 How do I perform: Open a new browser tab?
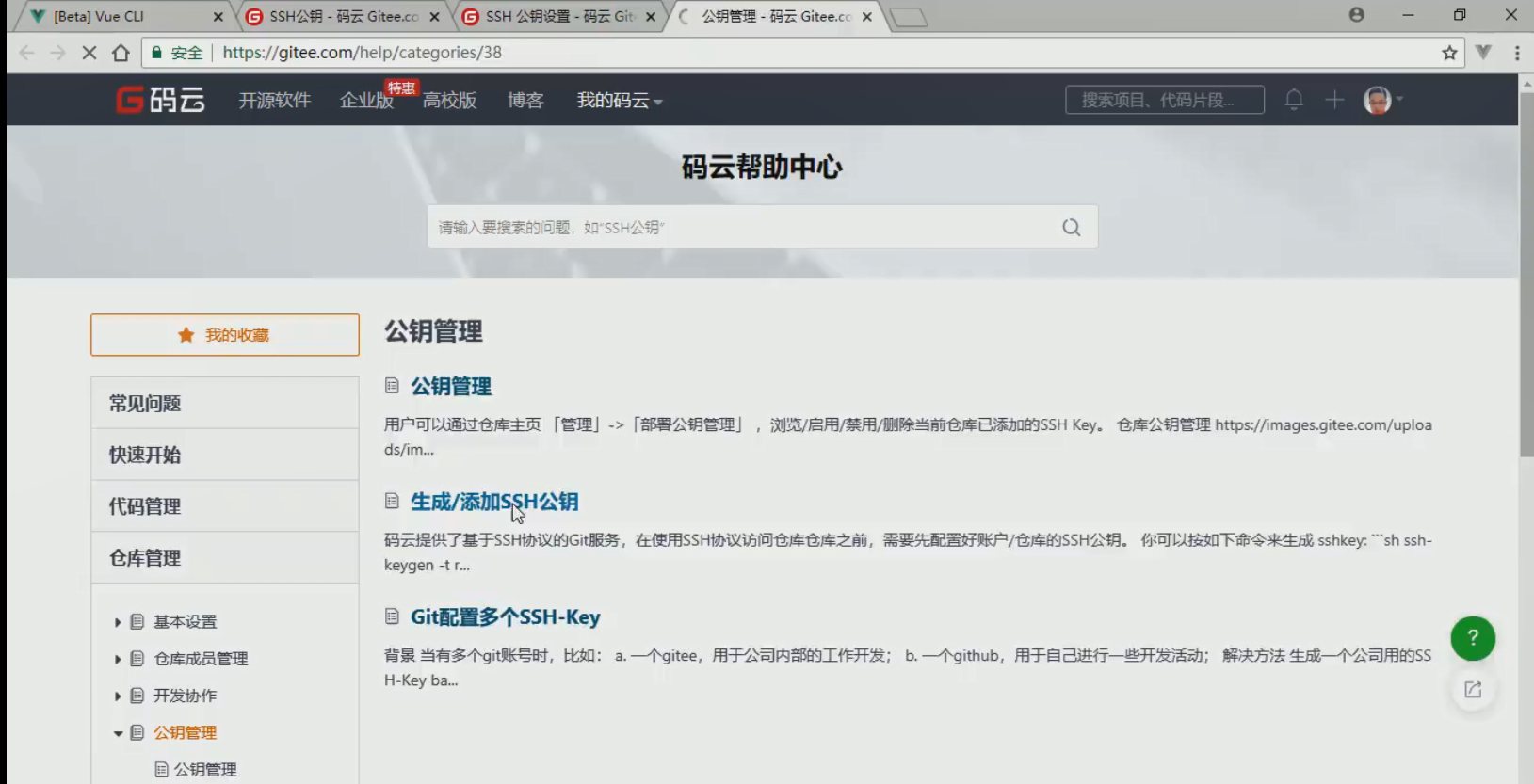point(909,17)
